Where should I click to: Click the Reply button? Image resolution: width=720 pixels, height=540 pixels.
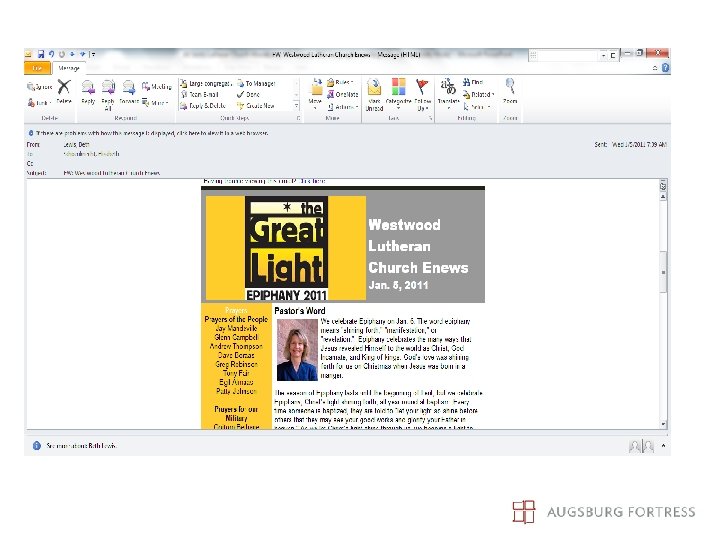pyautogui.click(x=88, y=92)
